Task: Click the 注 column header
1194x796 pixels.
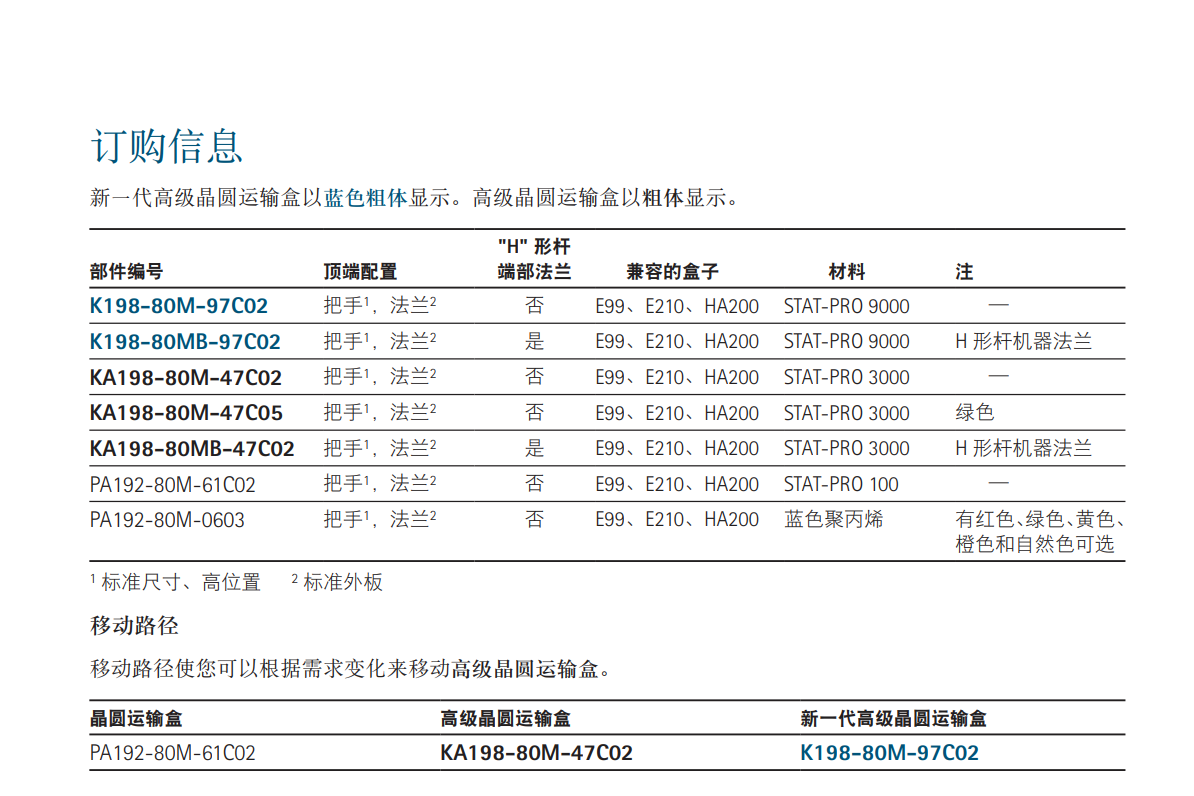Action: pyautogui.click(x=964, y=271)
